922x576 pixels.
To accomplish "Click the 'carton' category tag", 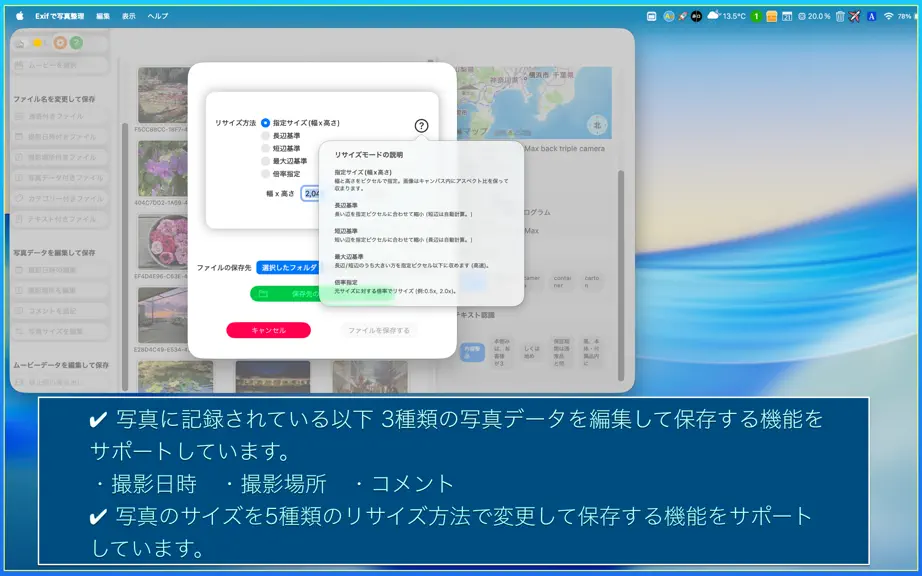I will coord(592,282).
